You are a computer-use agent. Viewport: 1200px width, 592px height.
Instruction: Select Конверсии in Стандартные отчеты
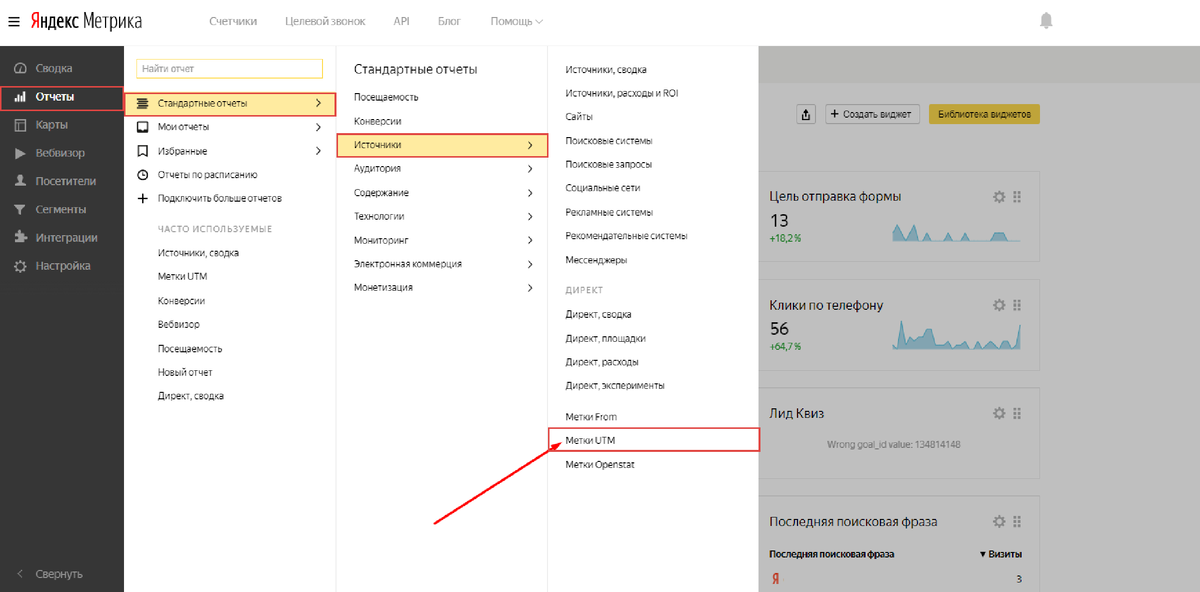click(377, 121)
